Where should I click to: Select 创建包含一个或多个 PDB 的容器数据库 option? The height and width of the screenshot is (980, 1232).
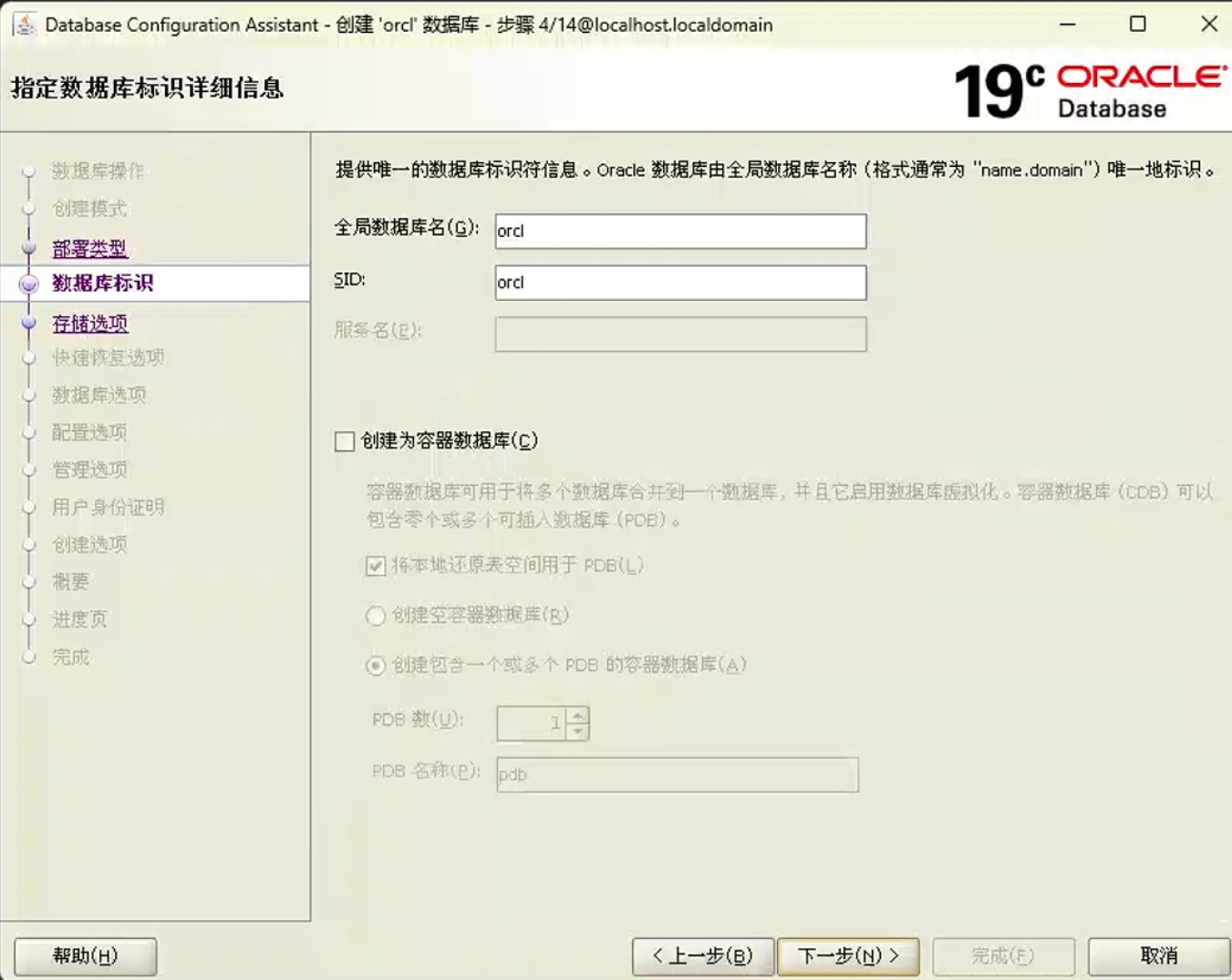tap(376, 666)
